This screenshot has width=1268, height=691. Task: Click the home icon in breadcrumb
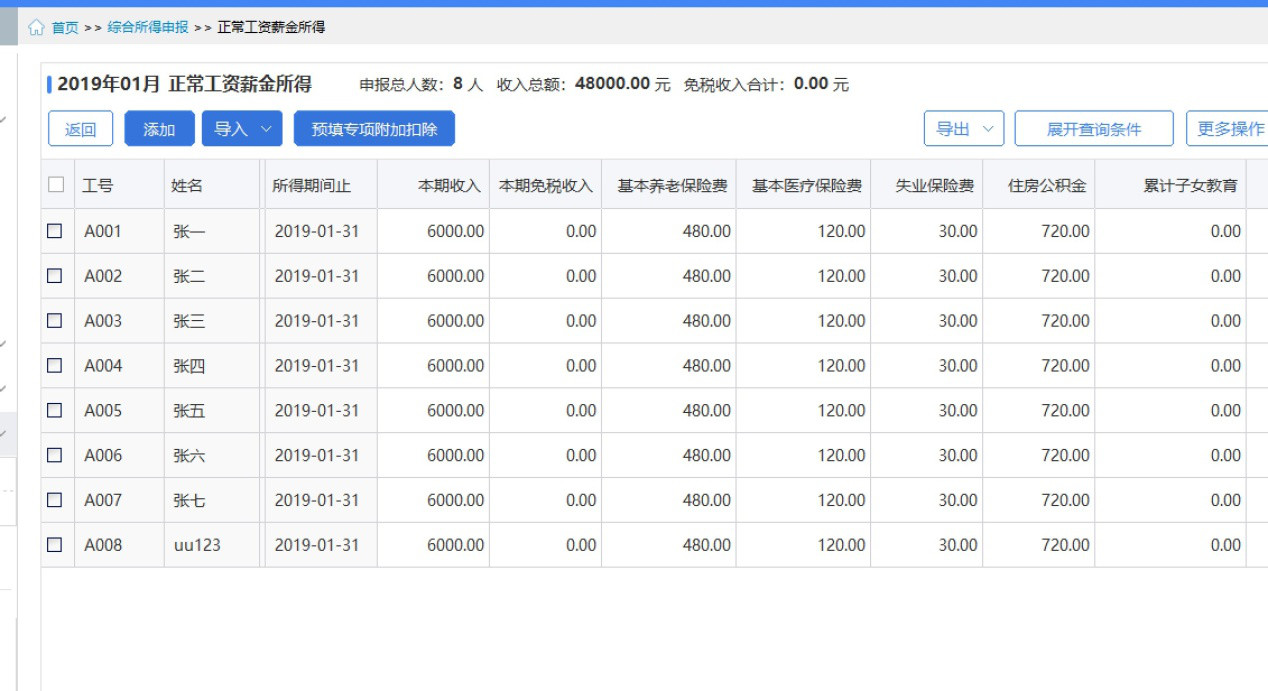(37, 27)
